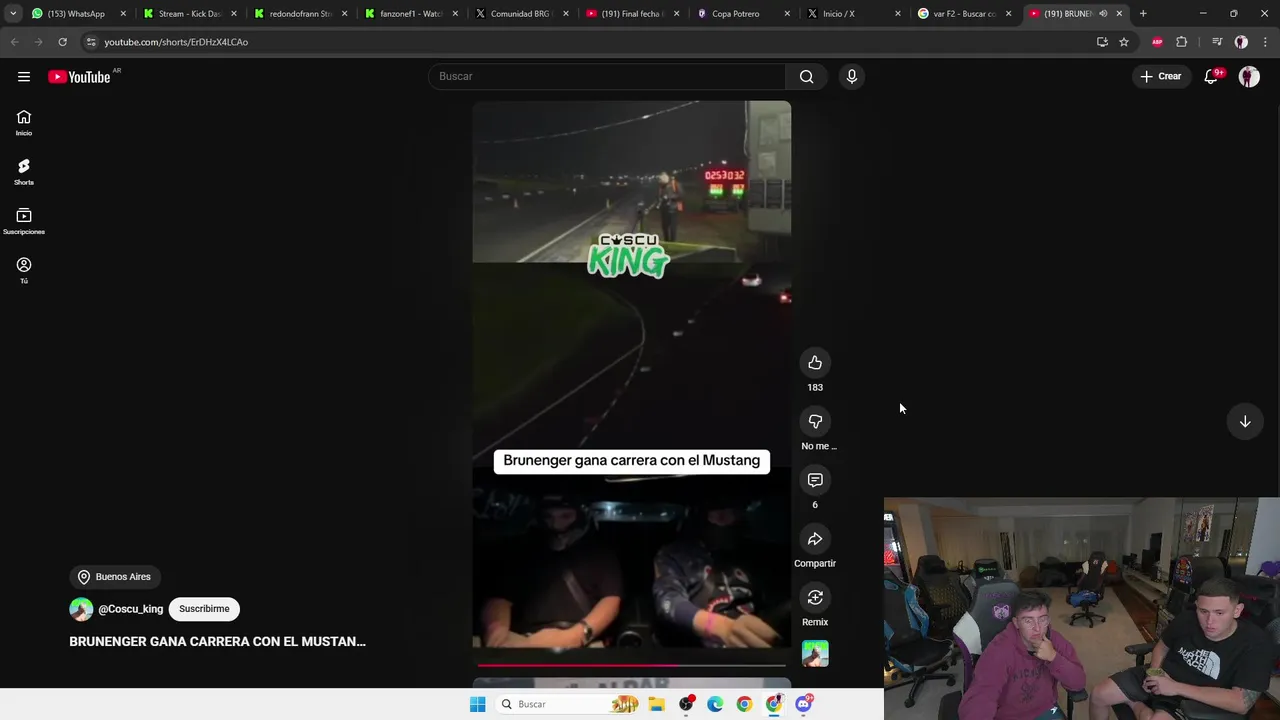Switch to the fanzonef1 tab
1280x720 pixels.
pos(410,14)
